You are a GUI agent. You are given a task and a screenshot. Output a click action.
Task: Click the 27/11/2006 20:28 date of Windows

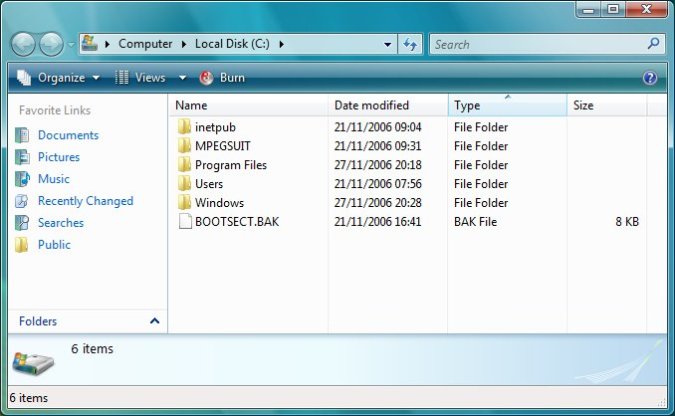pyautogui.click(x=378, y=203)
